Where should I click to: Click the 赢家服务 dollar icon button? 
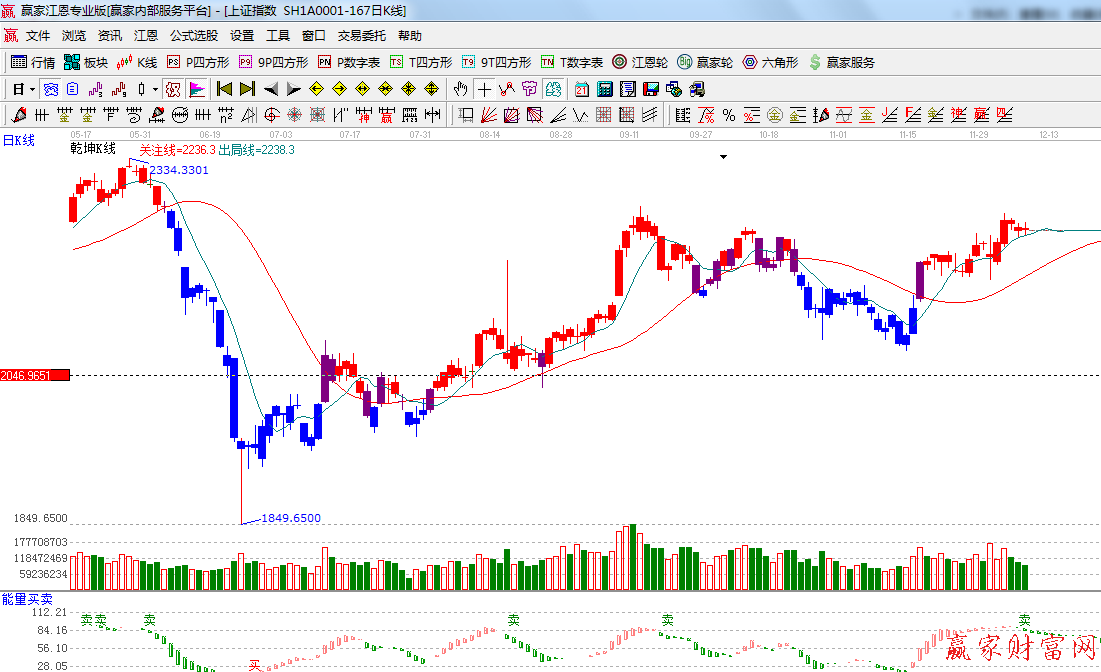pyautogui.click(x=841, y=62)
